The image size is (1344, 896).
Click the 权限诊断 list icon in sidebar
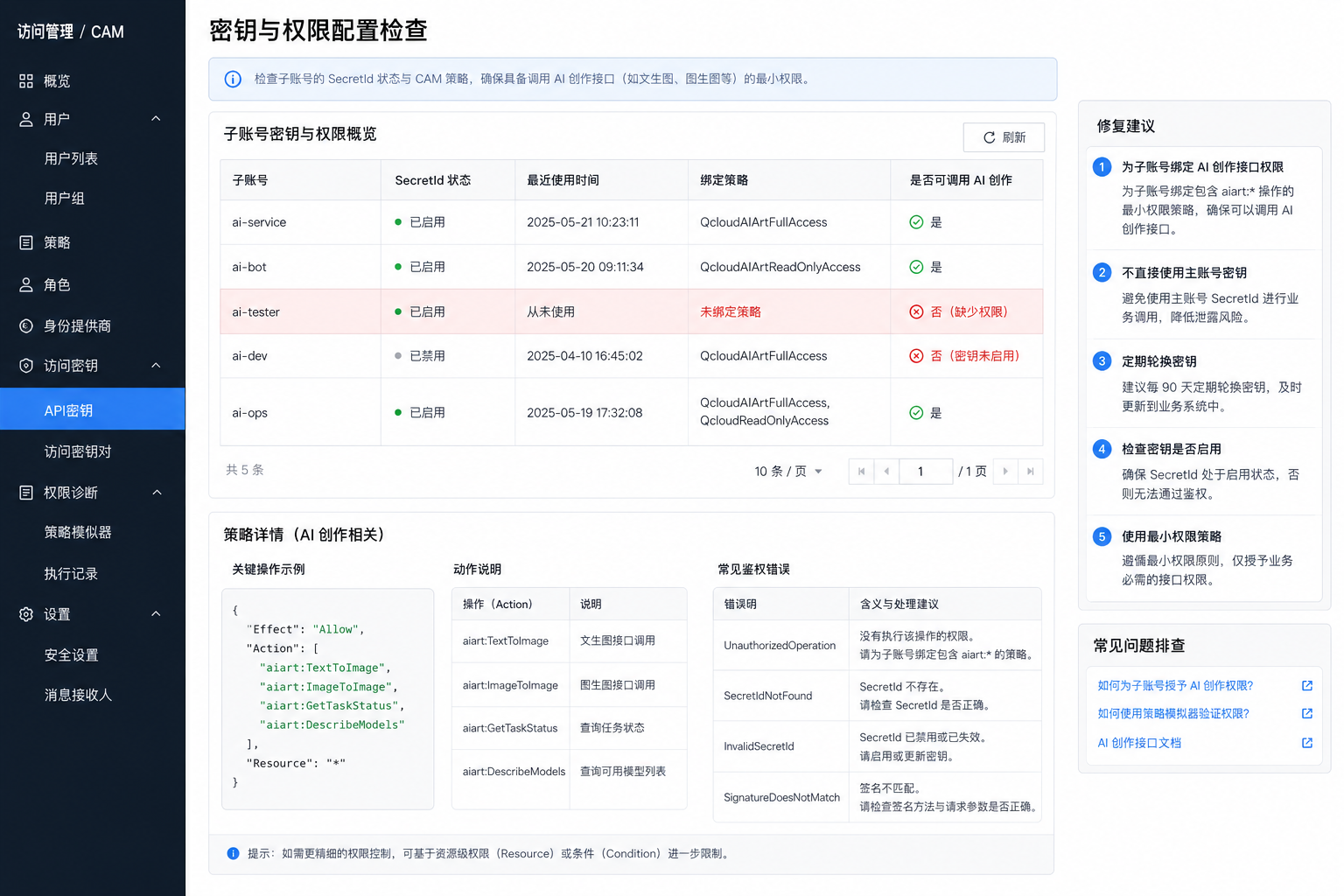26,493
